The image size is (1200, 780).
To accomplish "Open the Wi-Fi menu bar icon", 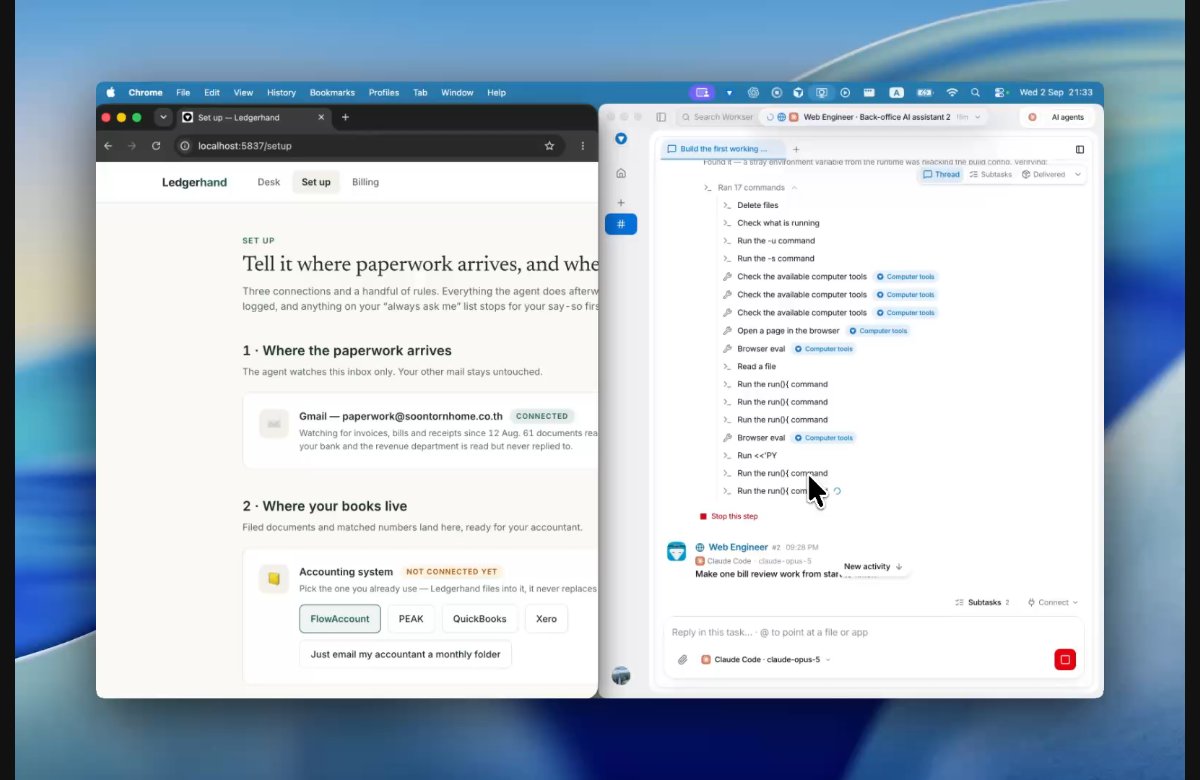I will [x=952, y=93].
